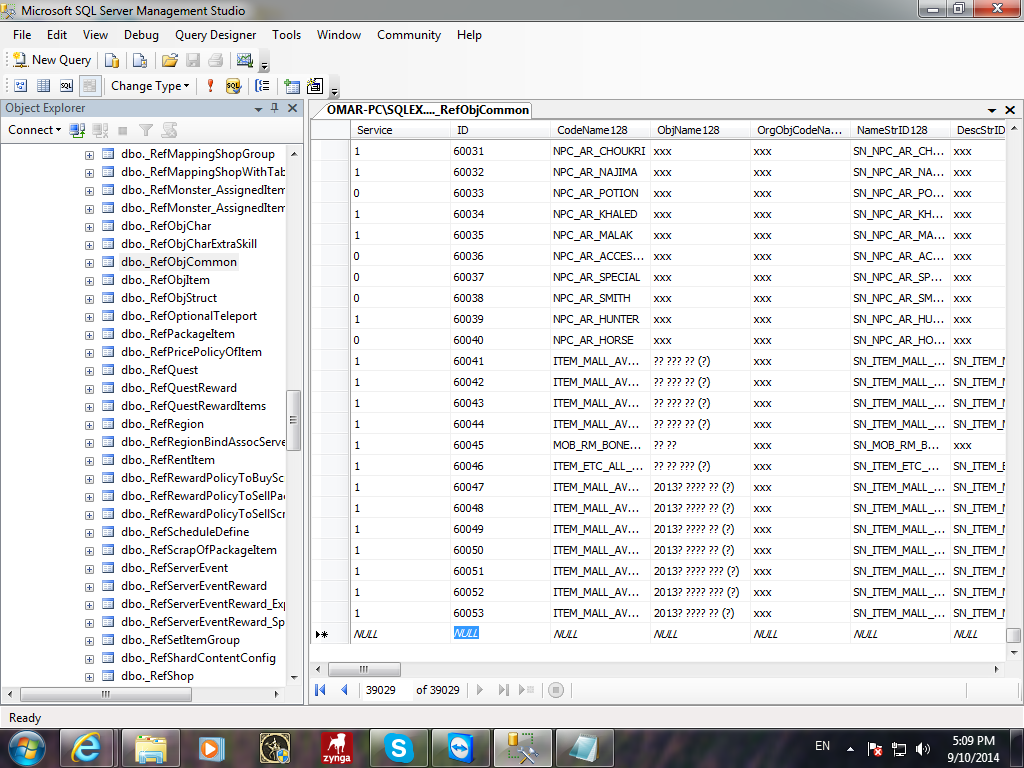1024x768 pixels.
Task: Toggle the Show Results Pane button
Action: 89,86
